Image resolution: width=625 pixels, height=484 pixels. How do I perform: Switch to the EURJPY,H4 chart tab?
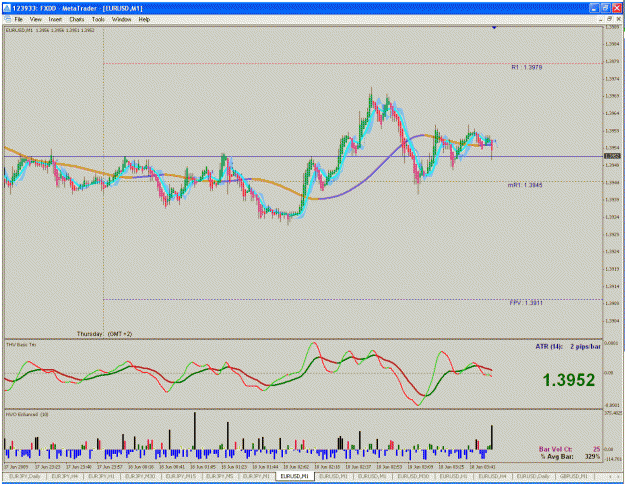65,476
